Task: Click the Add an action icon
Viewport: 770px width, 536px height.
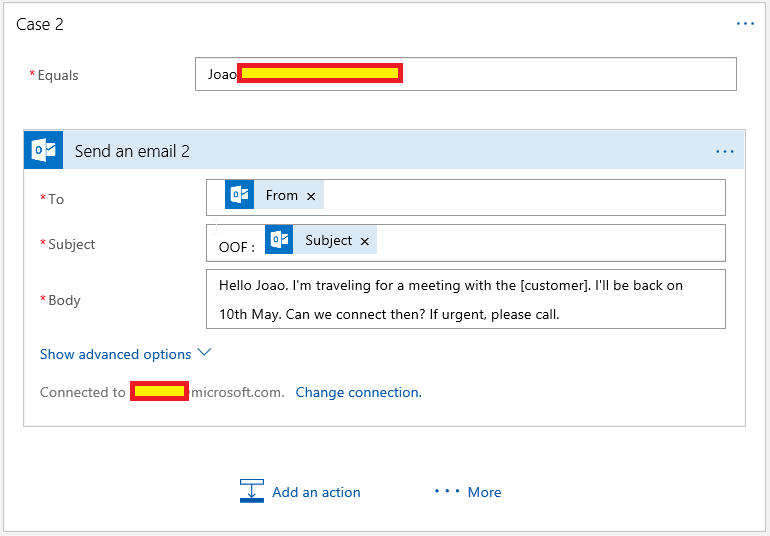Action: (x=251, y=492)
